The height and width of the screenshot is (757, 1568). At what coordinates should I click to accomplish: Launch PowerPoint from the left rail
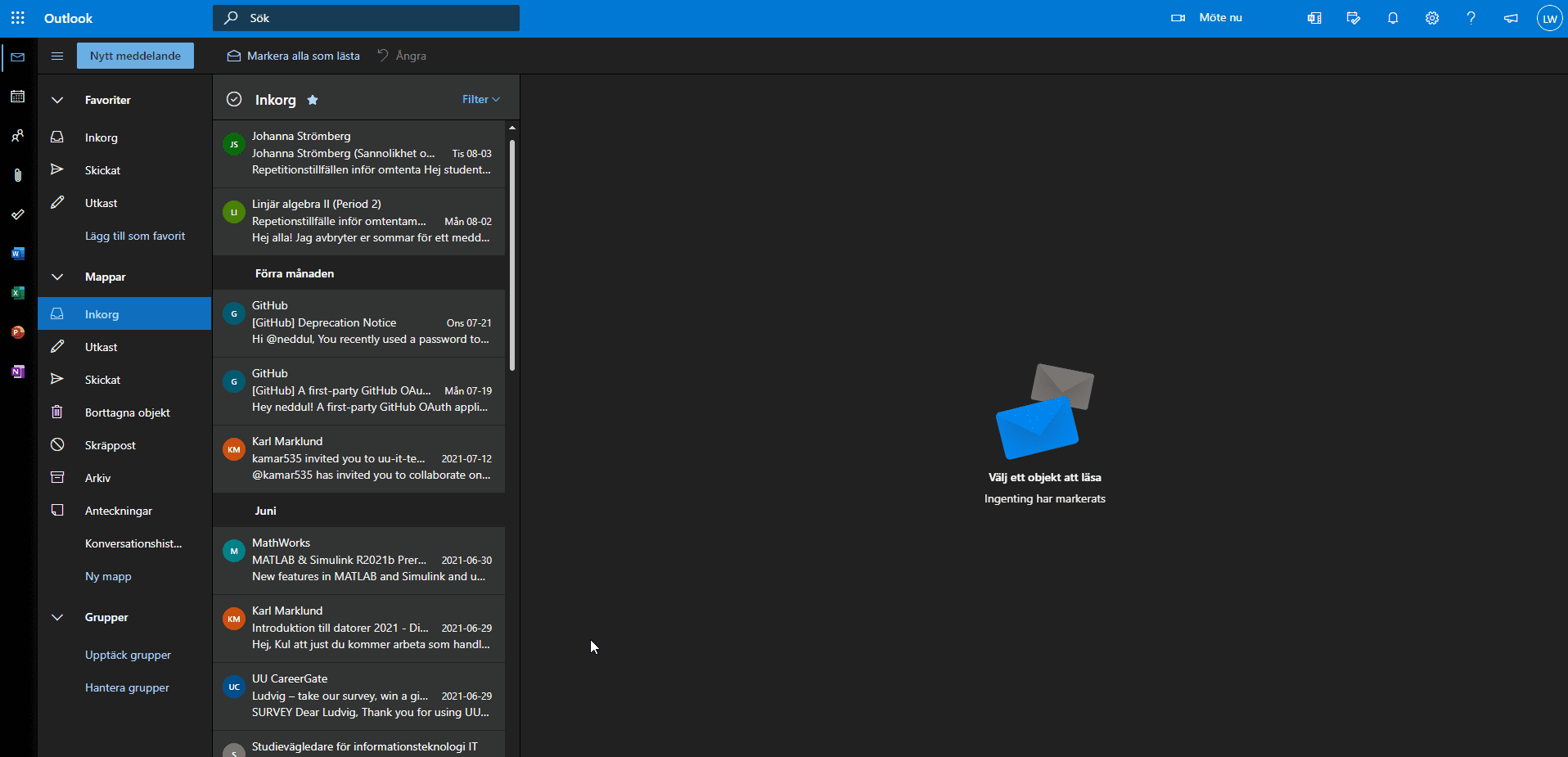click(18, 332)
